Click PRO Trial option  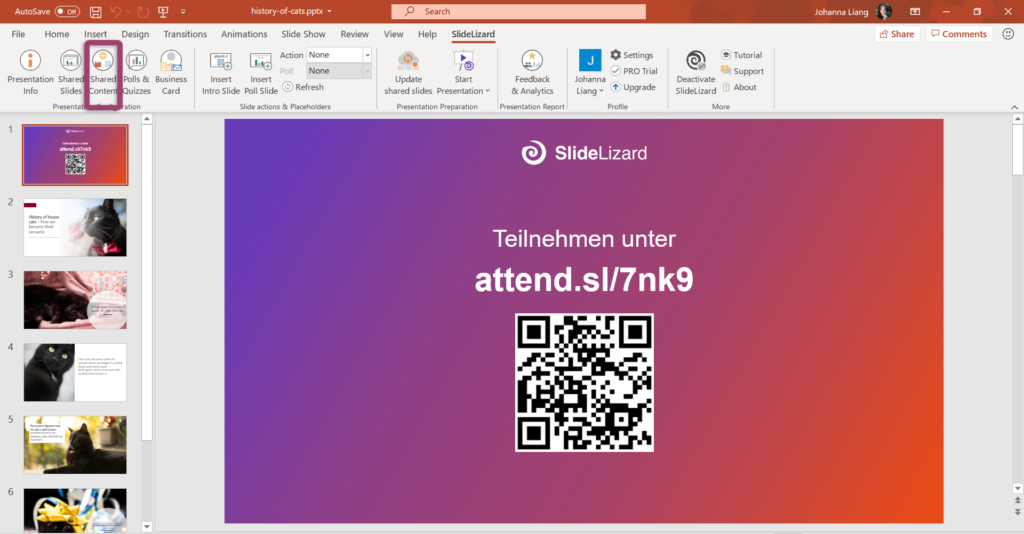[x=633, y=71]
